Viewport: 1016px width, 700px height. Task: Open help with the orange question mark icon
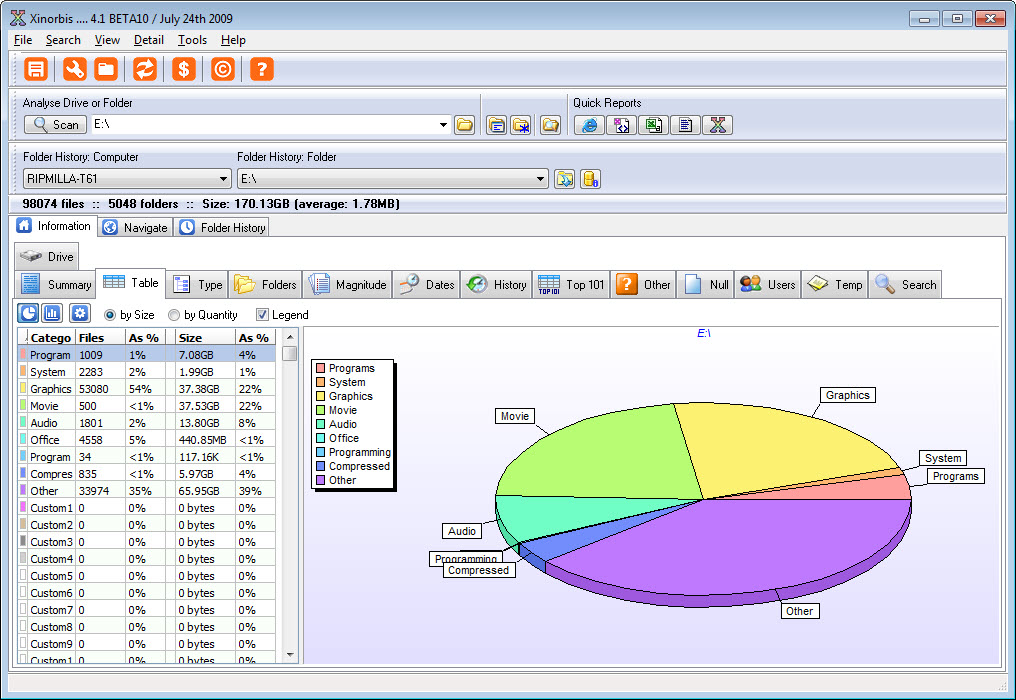coord(261,69)
